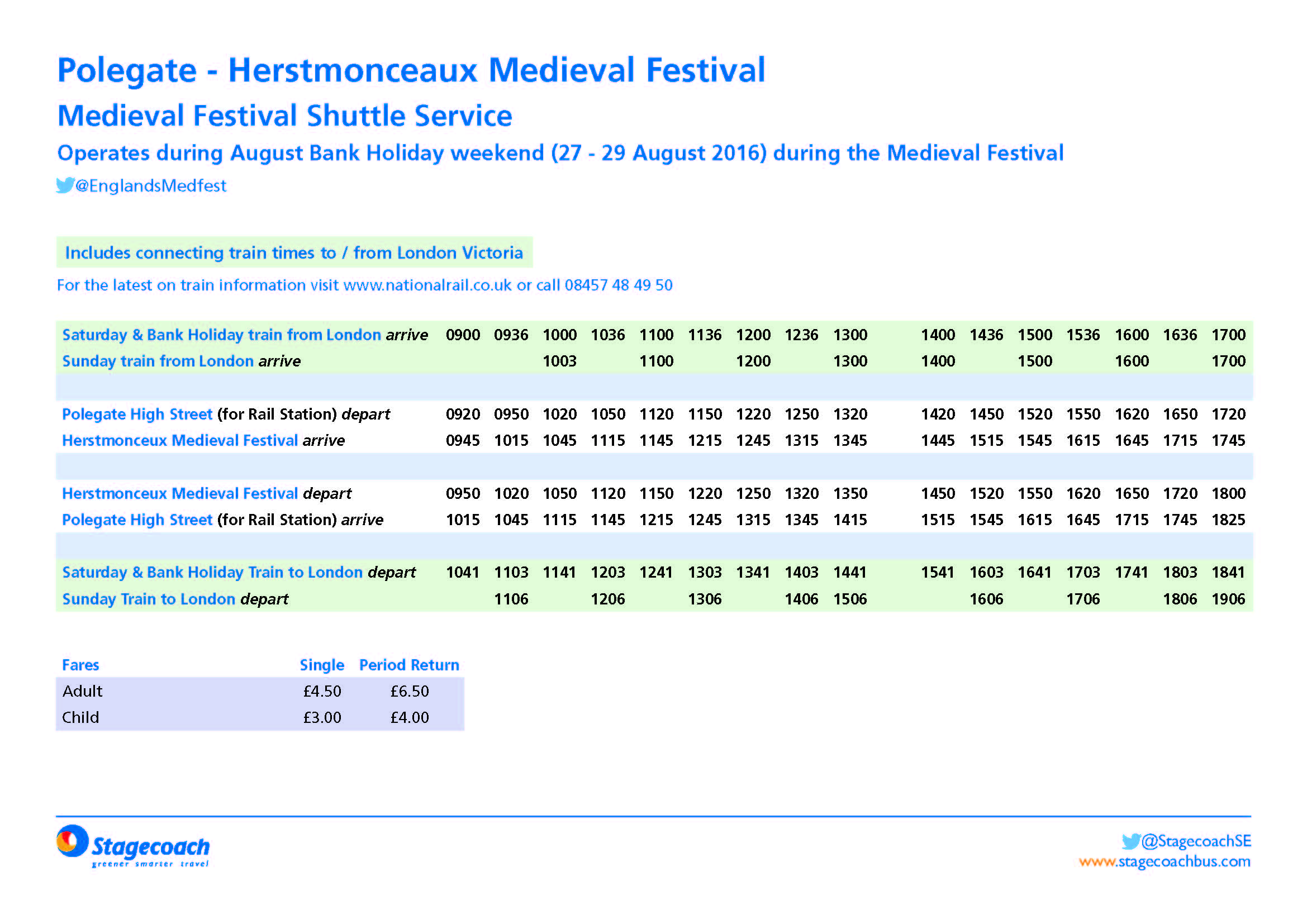Image resolution: width=1307 pixels, height=924 pixels.
Task: Click the £3.00 child single fare
Action: pos(322,717)
